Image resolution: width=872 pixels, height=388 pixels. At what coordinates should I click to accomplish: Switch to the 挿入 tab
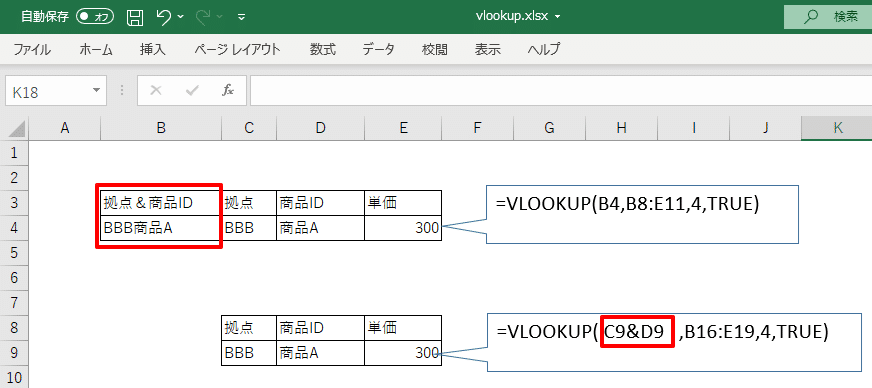click(x=153, y=50)
